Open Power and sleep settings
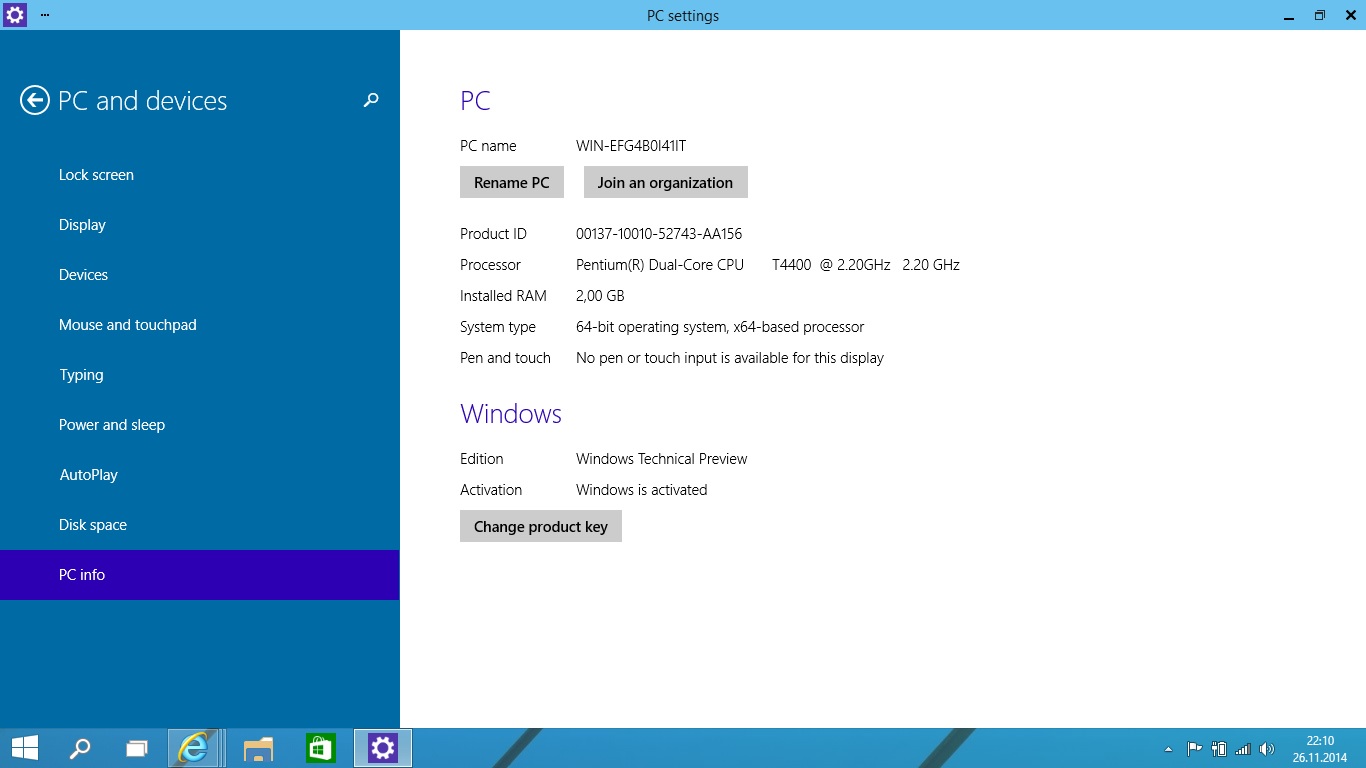This screenshot has height=768, width=1366. click(x=112, y=425)
